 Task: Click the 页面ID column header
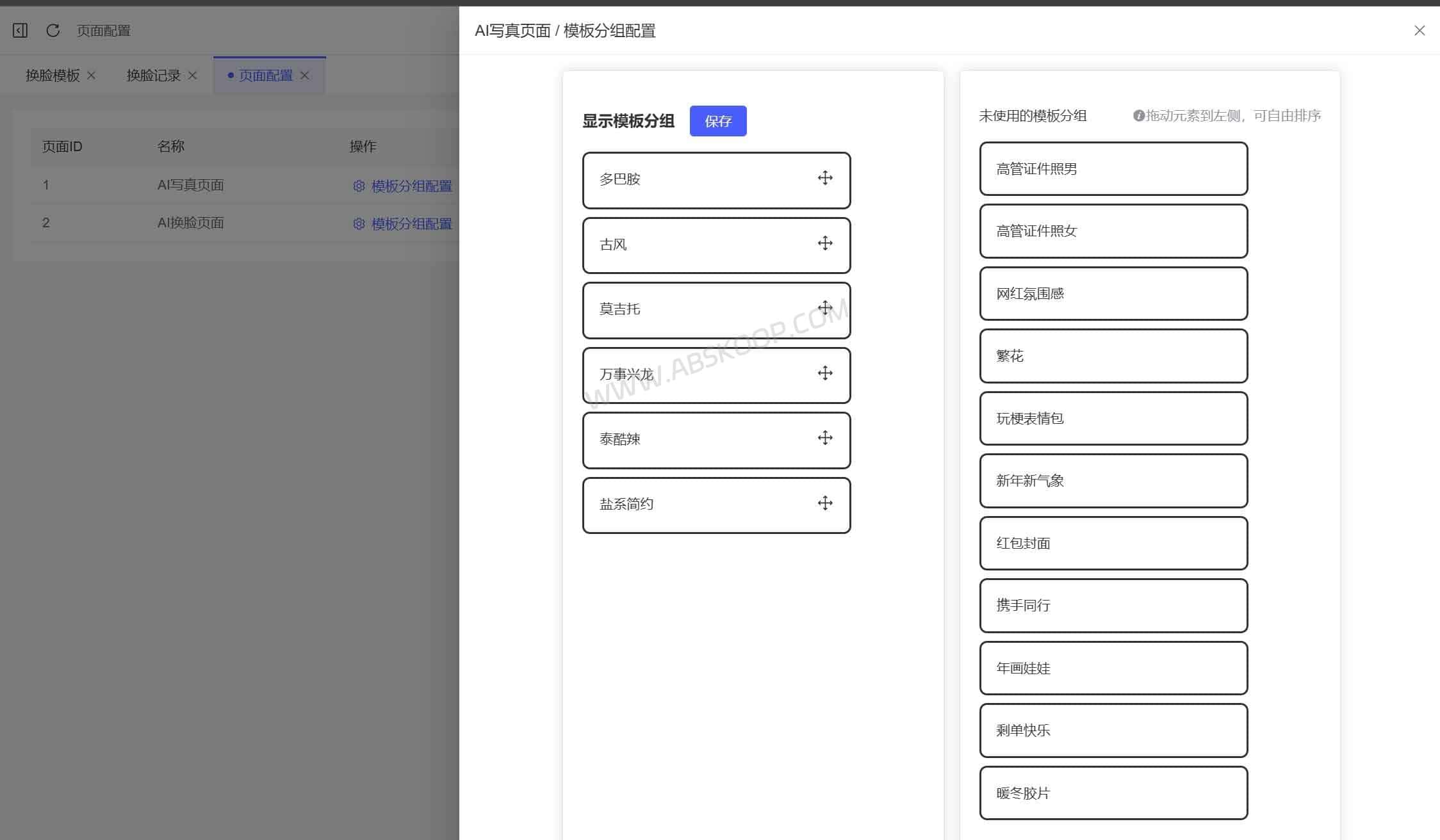[x=62, y=147]
